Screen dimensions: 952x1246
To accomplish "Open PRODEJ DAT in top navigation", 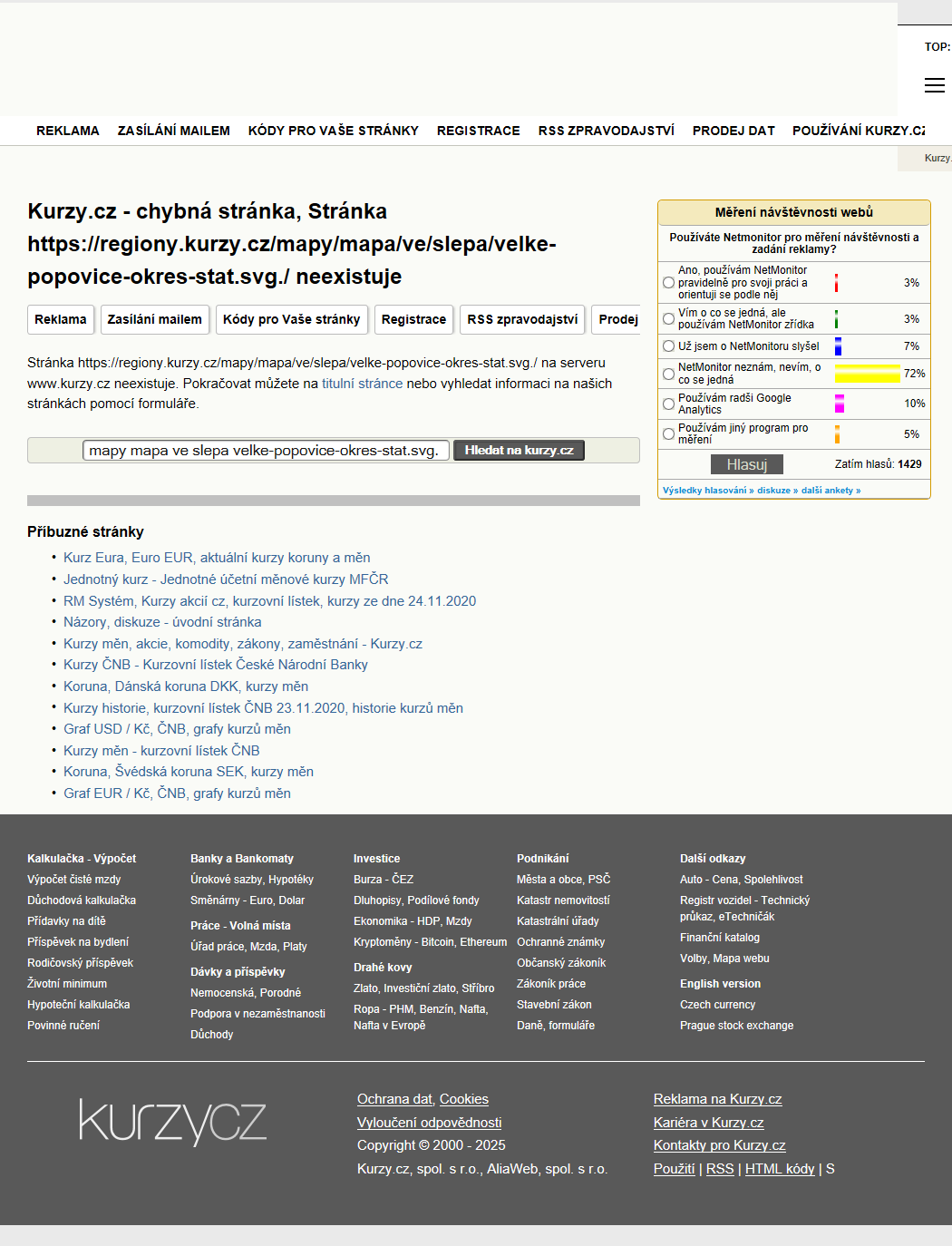I will click(733, 131).
